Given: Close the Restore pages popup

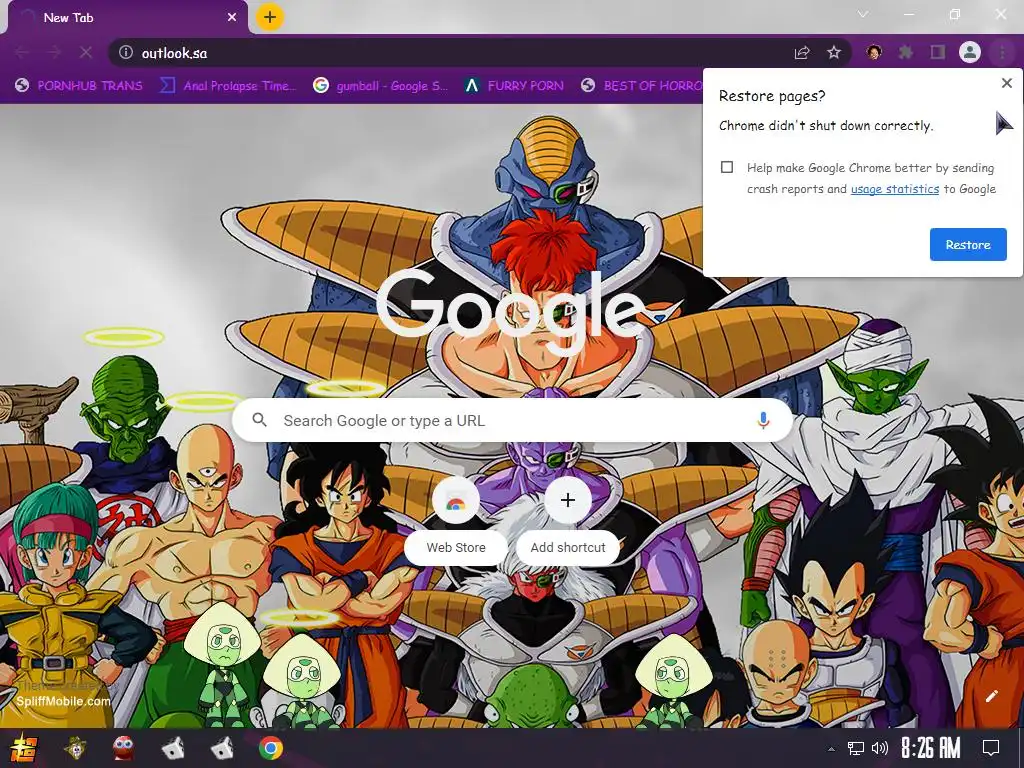Looking at the screenshot, I should click(1006, 83).
